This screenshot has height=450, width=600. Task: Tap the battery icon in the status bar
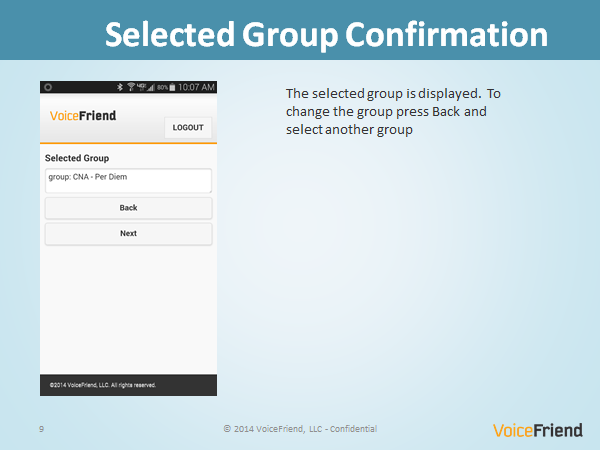(x=172, y=87)
